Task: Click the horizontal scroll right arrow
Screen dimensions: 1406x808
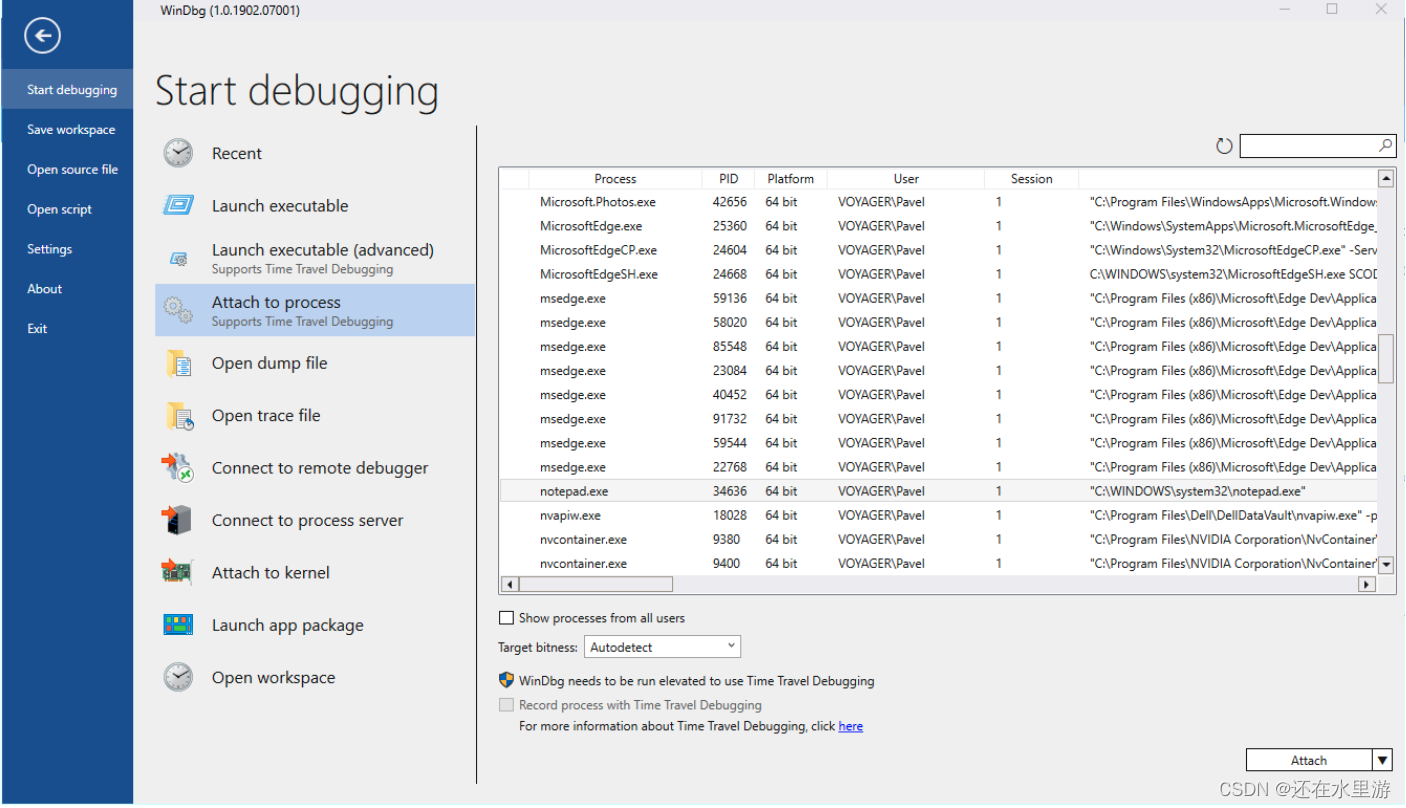Action: (1367, 584)
